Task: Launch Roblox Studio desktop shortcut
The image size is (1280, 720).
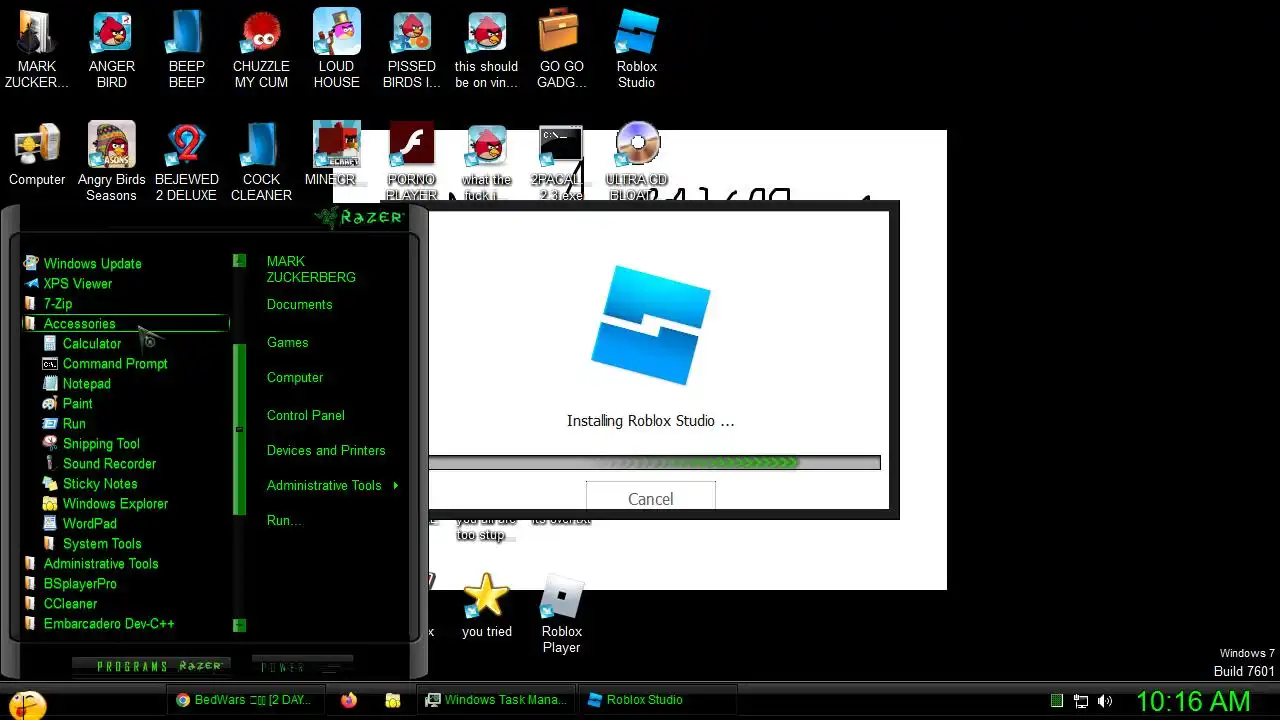Action: [x=637, y=50]
